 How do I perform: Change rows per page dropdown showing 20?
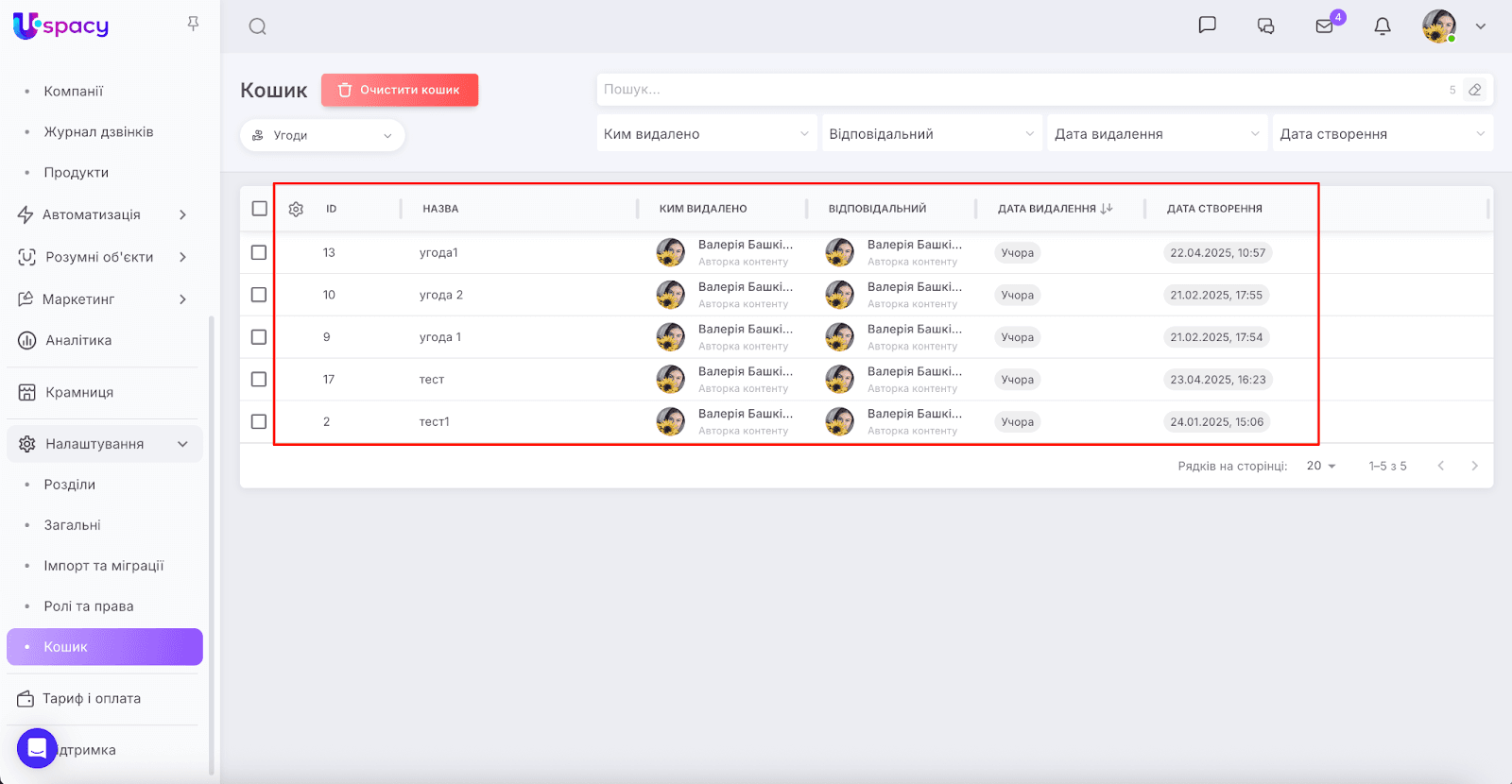[1320, 466]
